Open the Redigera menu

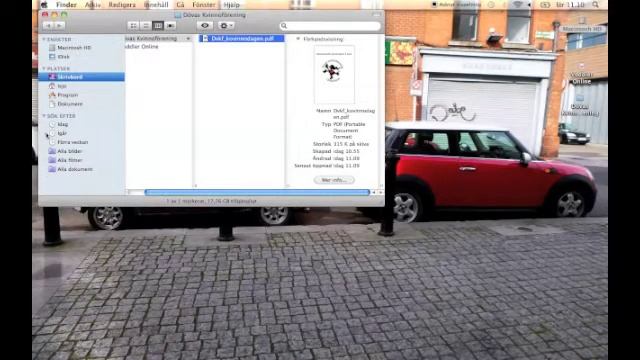click(x=122, y=5)
